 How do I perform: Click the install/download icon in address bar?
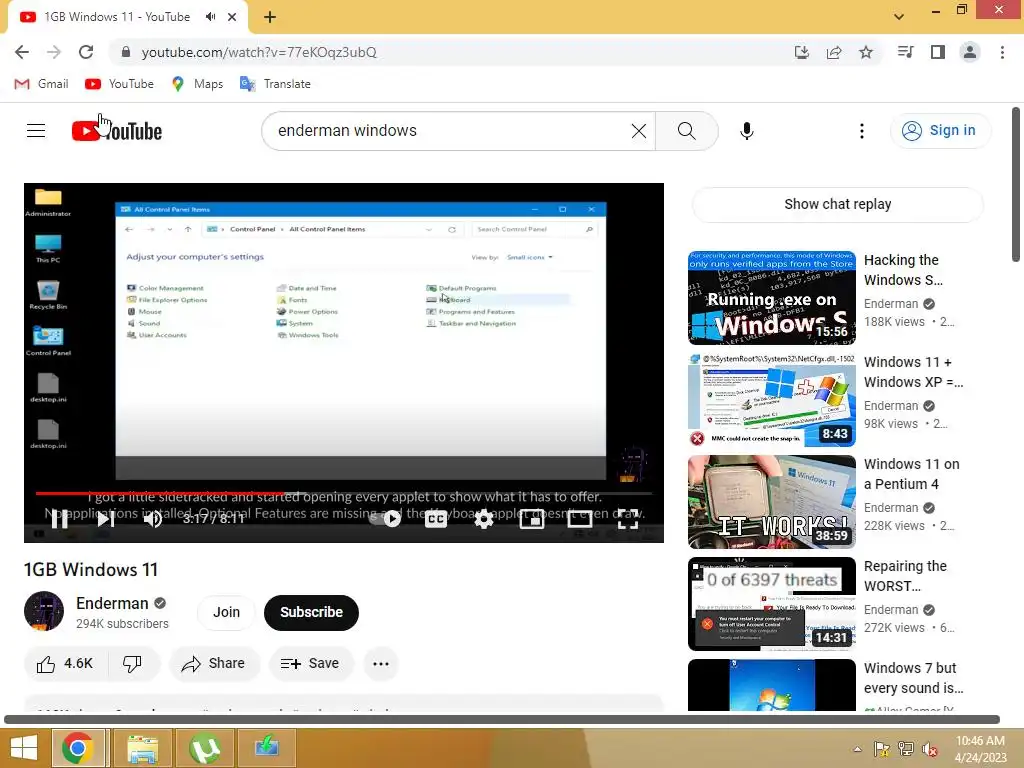(802, 52)
